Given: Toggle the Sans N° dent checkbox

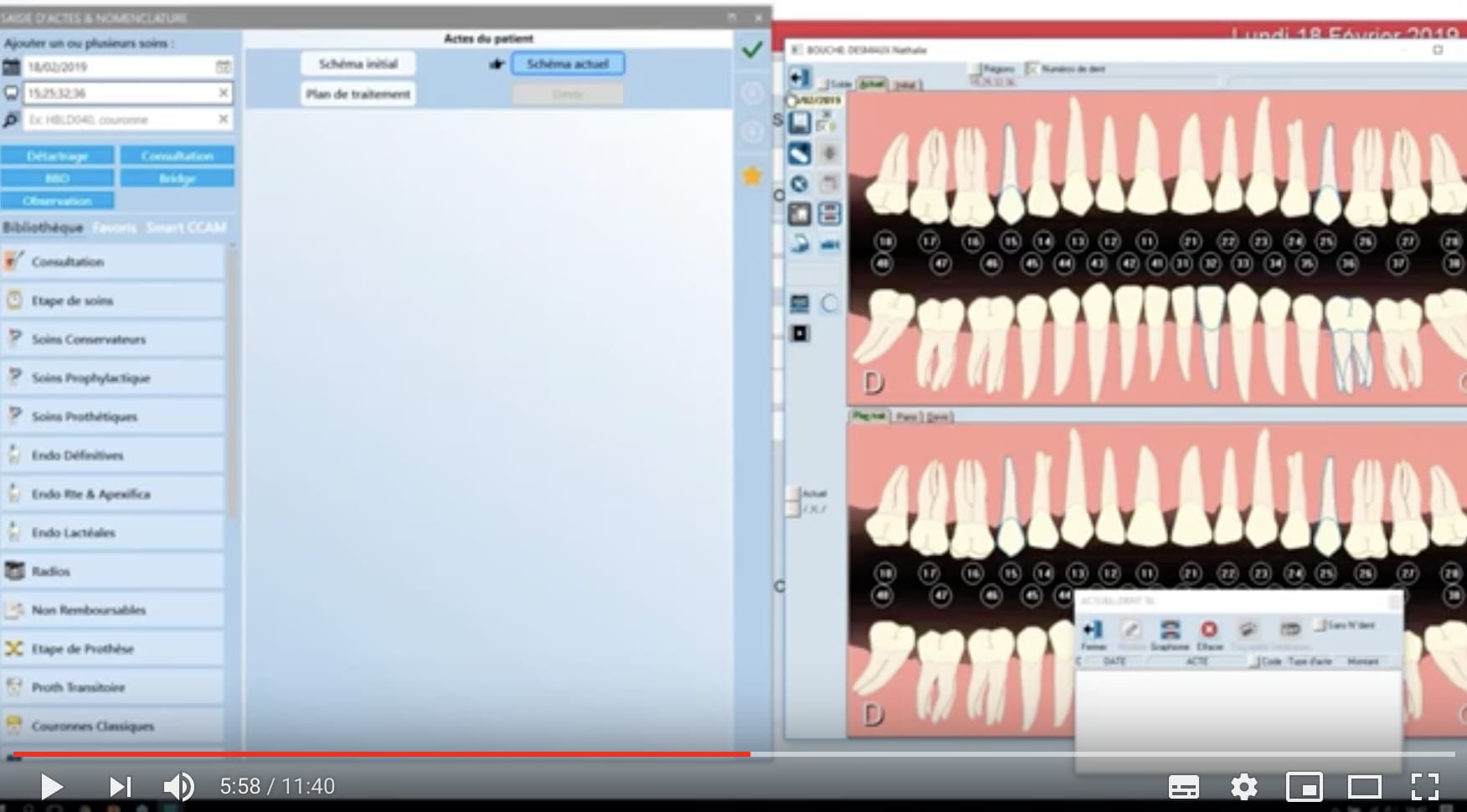Looking at the screenshot, I should click(x=1320, y=624).
